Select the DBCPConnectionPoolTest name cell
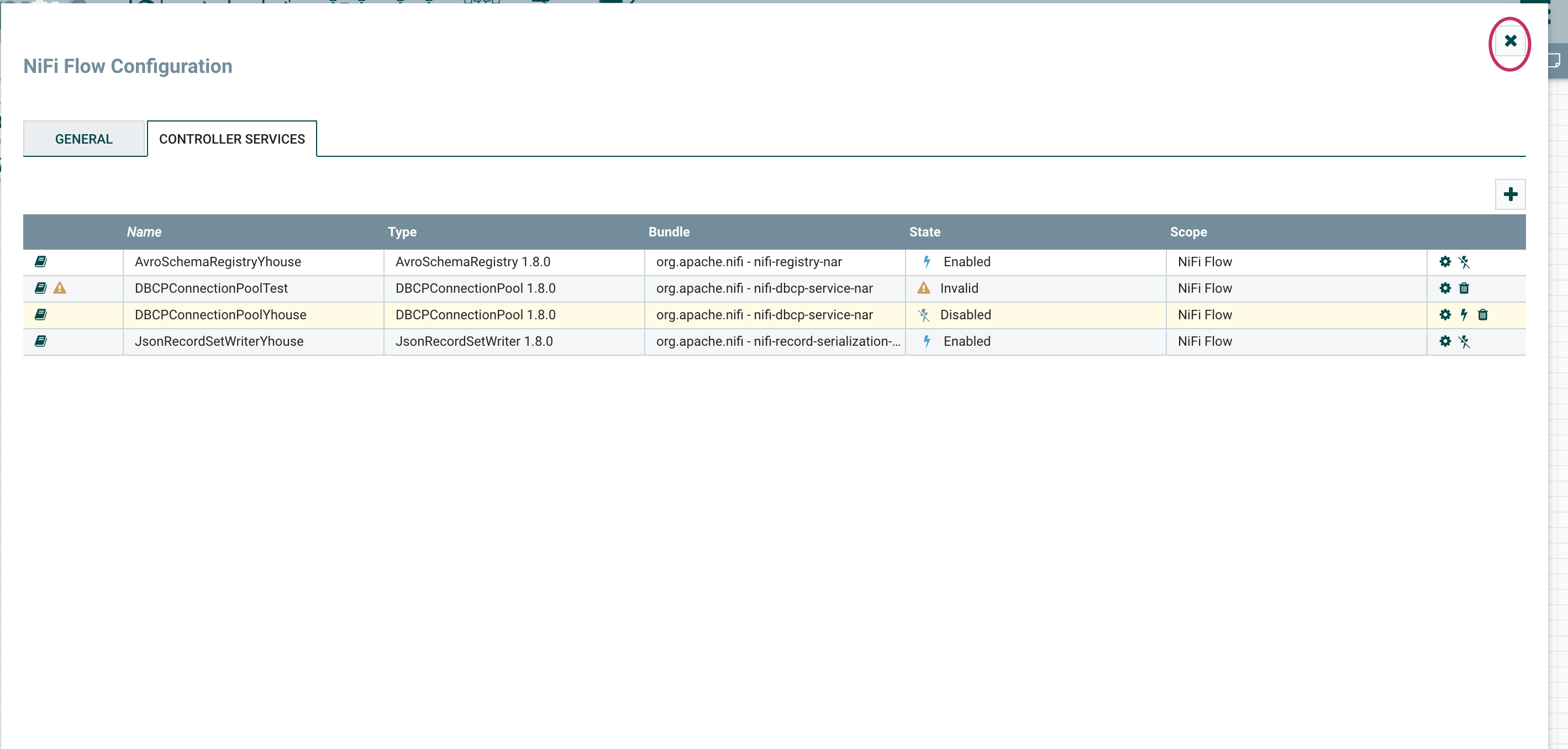This screenshot has height=749, width=1568. click(x=253, y=288)
